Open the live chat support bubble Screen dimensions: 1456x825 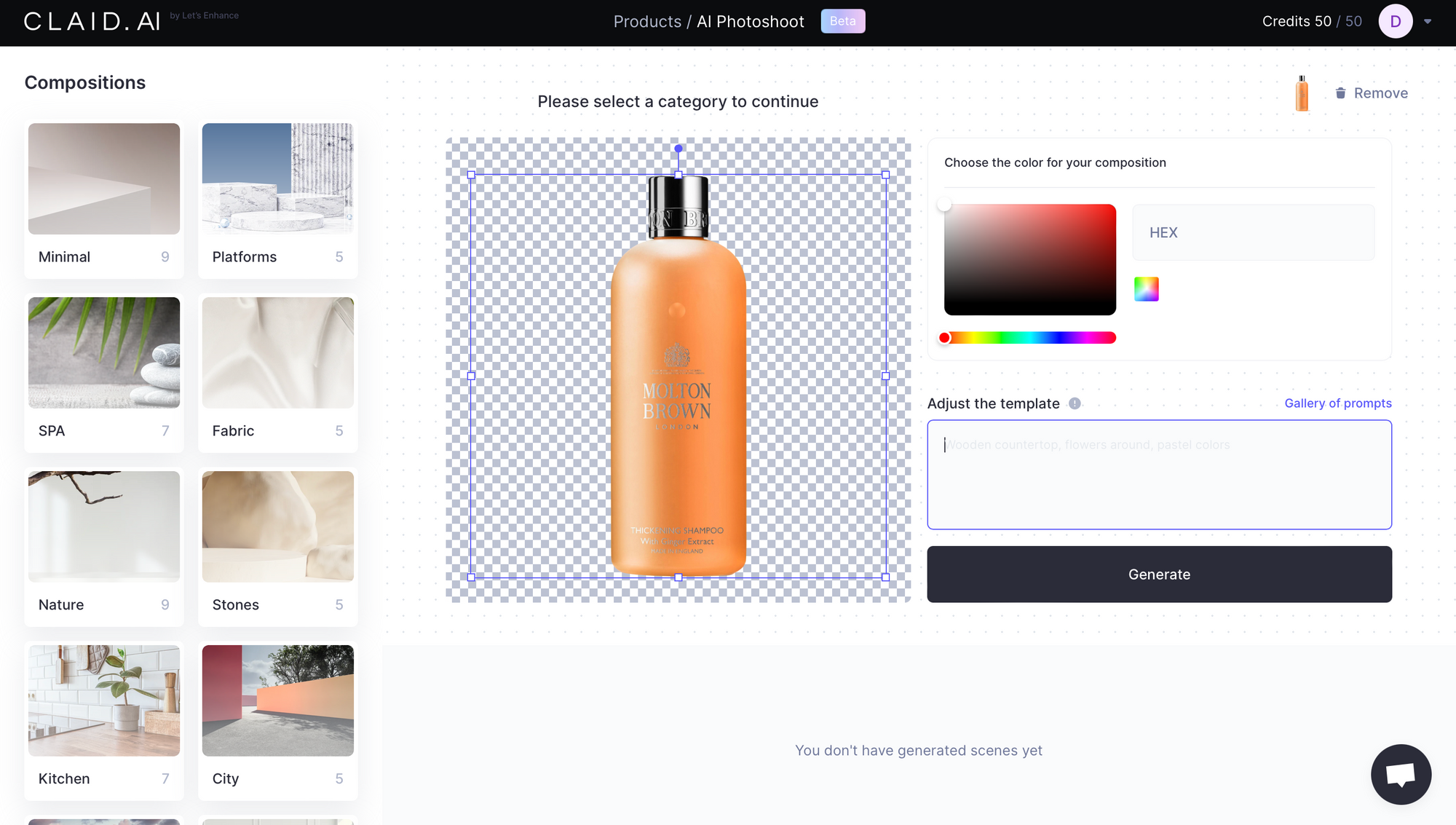point(1400,774)
